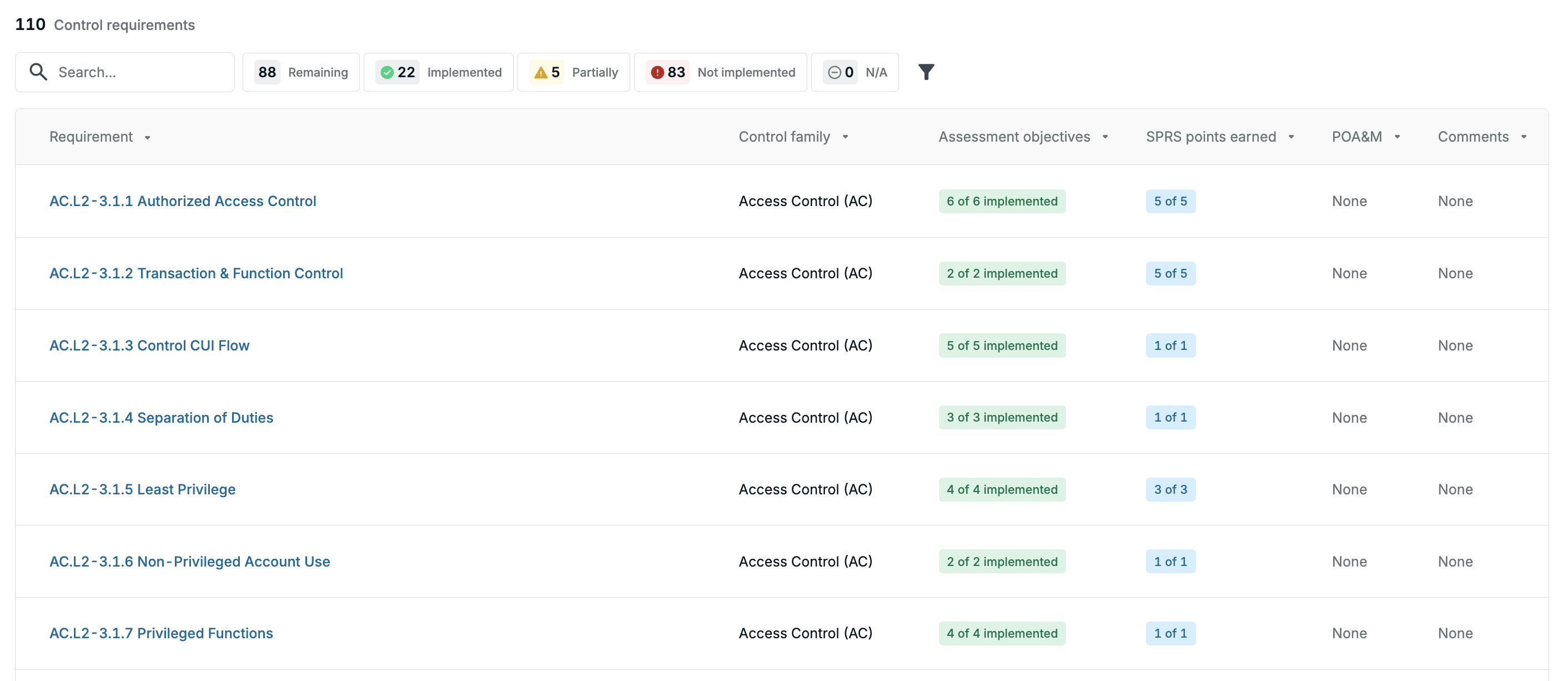Click the '6 of 6 implemented' badge
The image size is (1568, 681).
(1002, 201)
